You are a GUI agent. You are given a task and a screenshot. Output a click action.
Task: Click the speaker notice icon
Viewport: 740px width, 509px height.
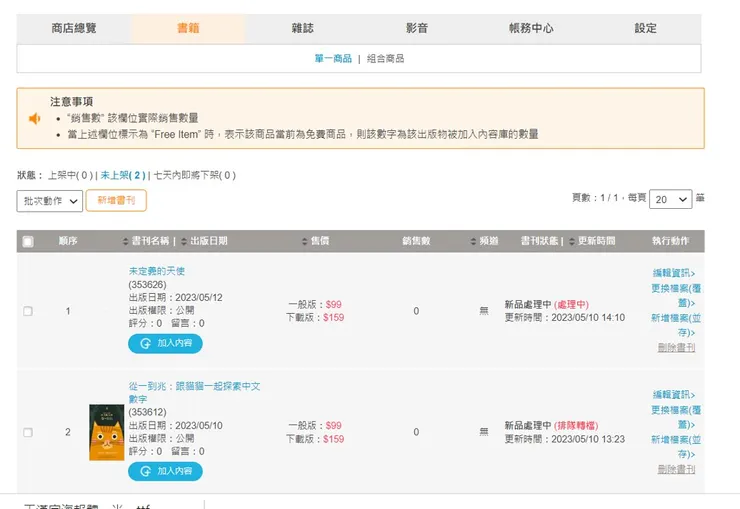(34, 118)
